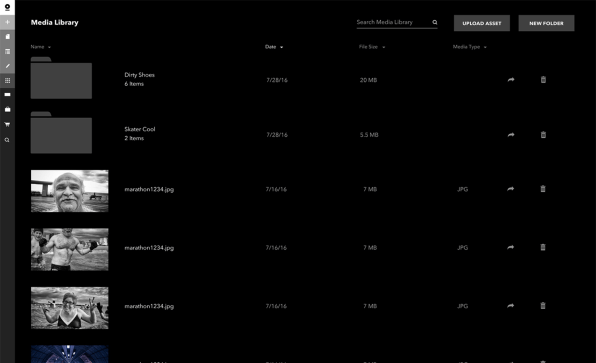596x363 pixels.
Task: Open the briefcase icon in sidebar
Action: tap(7, 109)
